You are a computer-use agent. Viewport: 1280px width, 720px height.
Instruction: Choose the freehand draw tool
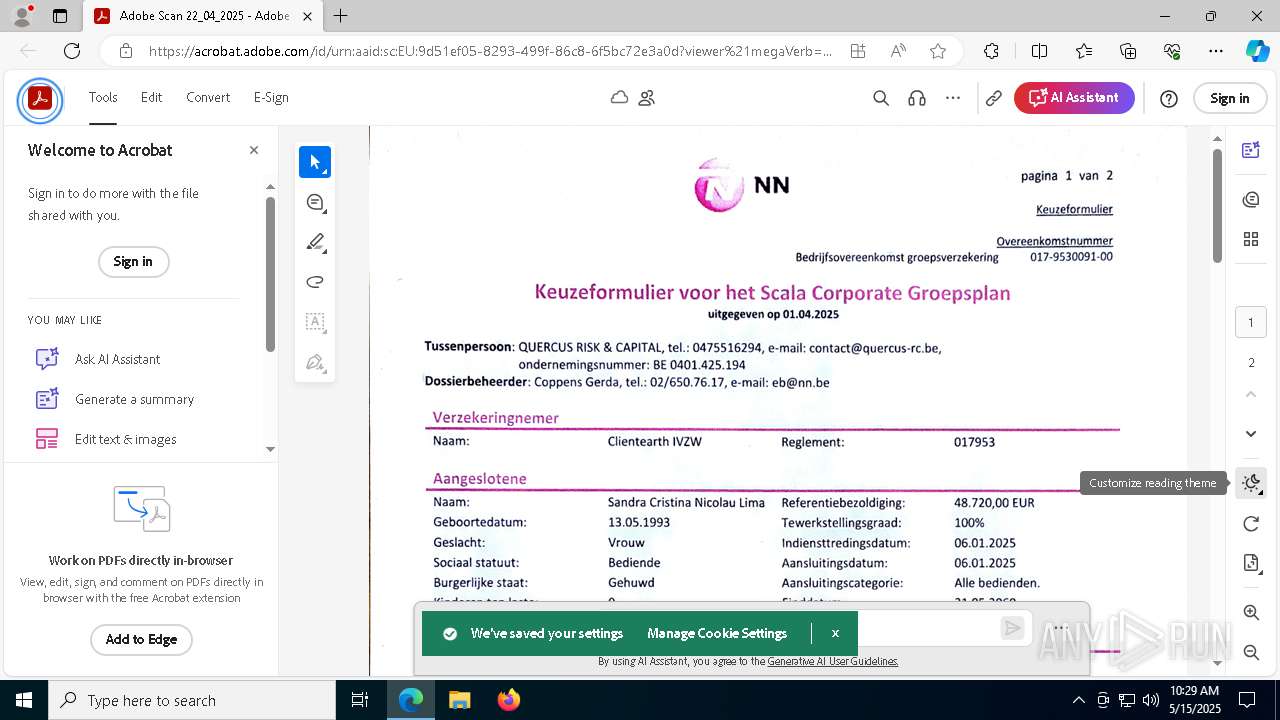point(315,282)
